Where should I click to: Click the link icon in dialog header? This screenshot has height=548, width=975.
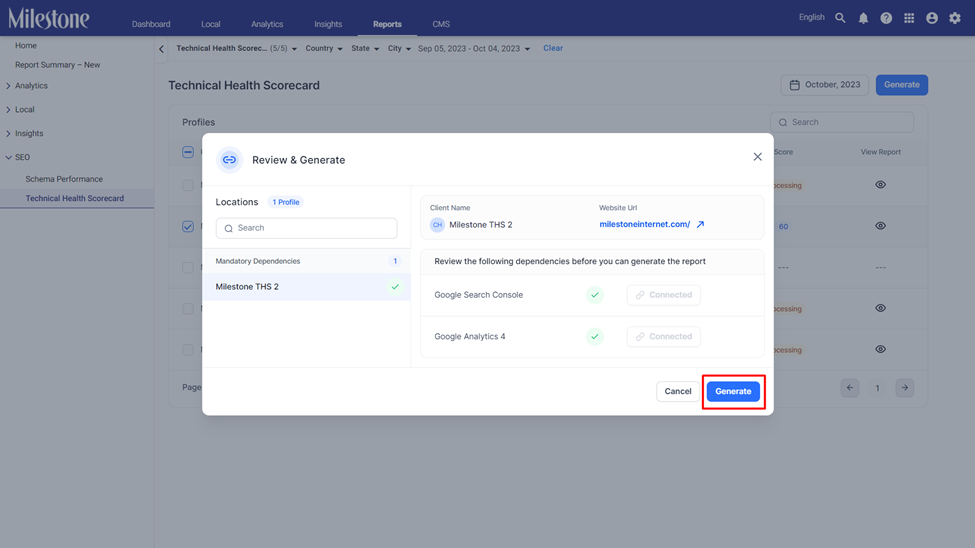[x=229, y=160]
